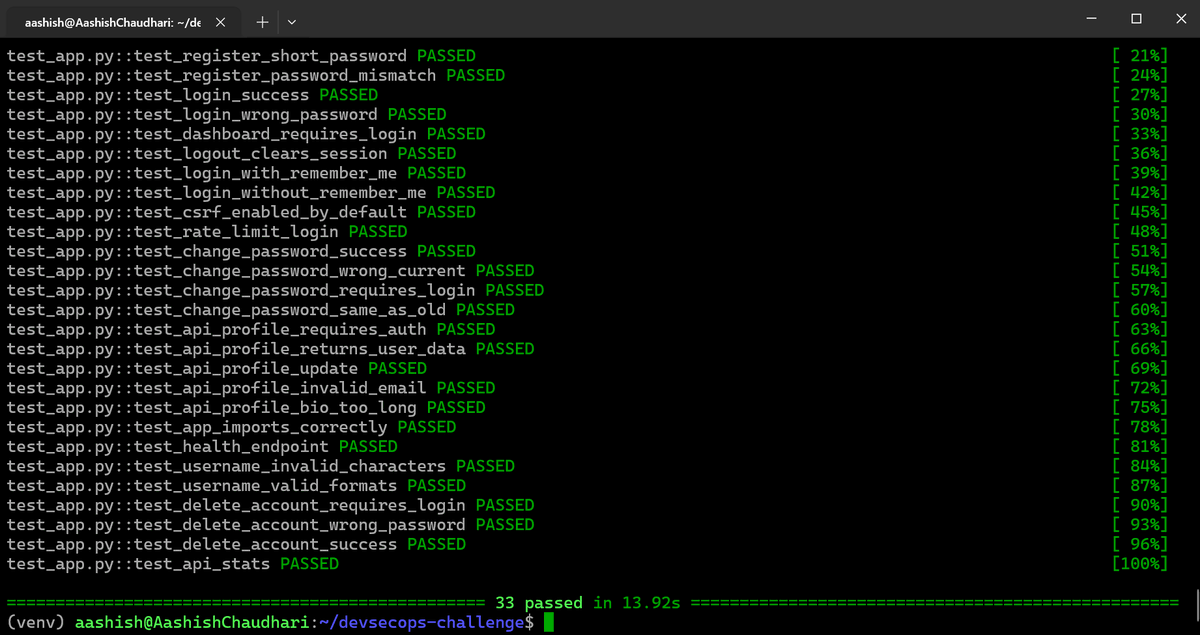Click the test_app_imports_correctly line
This screenshot has height=635, width=1200.
point(232,426)
